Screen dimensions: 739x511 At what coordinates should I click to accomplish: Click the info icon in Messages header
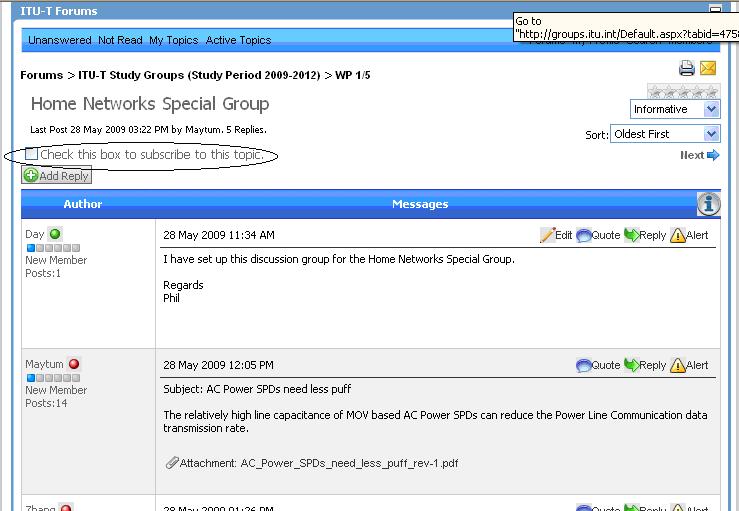point(709,204)
